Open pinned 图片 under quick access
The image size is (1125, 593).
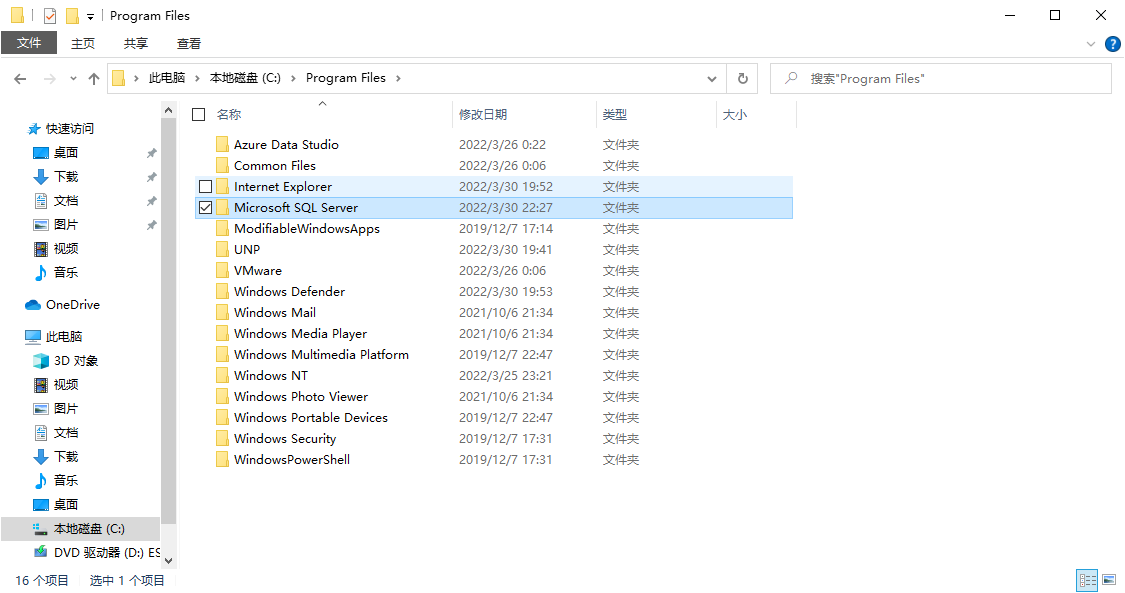pyautogui.click(x=66, y=224)
